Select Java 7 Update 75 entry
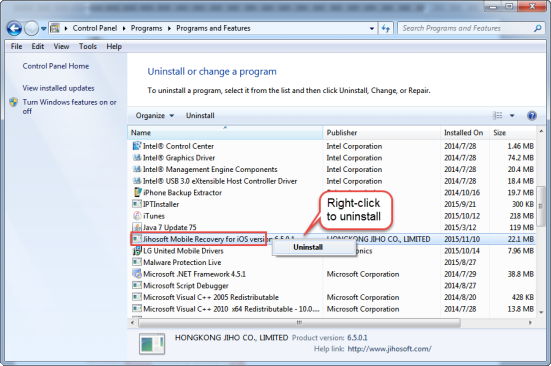551x366 pixels. pyautogui.click(x=169, y=227)
